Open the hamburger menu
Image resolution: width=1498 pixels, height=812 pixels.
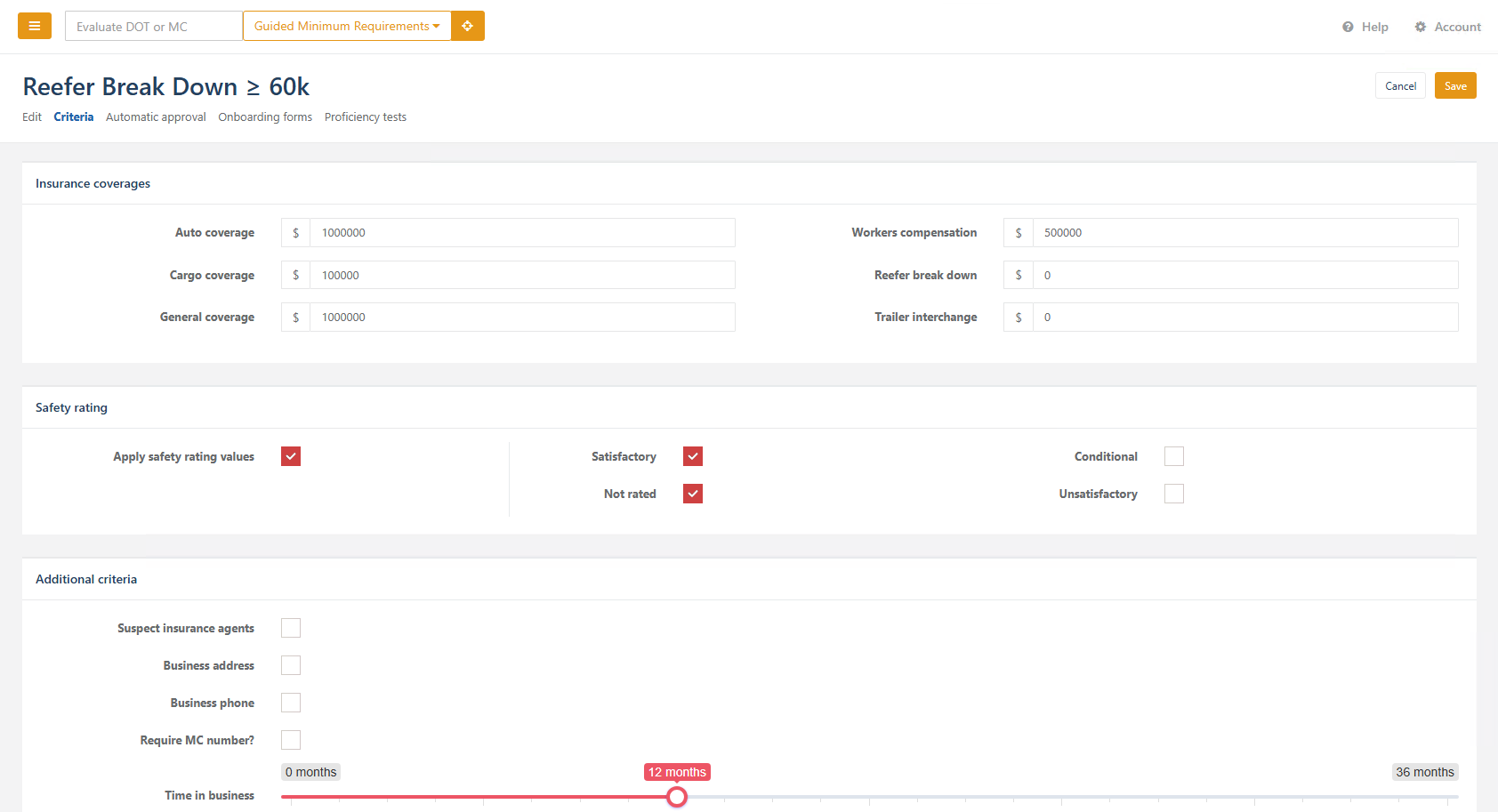tap(35, 26)
